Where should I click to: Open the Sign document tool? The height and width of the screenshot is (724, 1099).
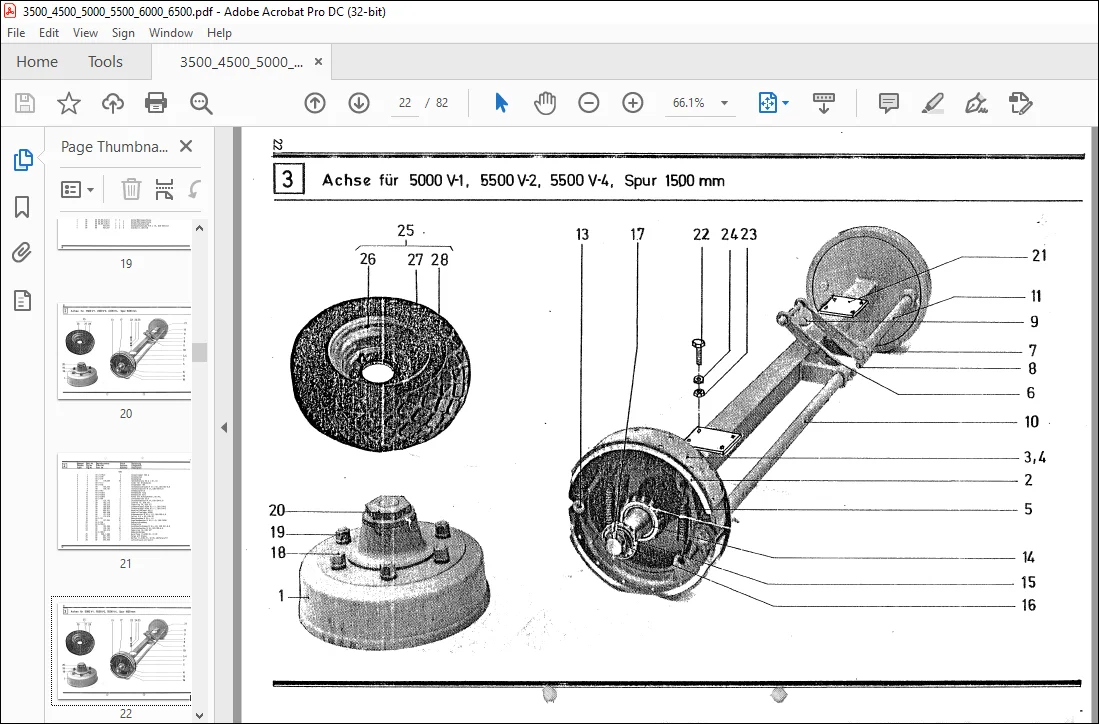(976, 103)
